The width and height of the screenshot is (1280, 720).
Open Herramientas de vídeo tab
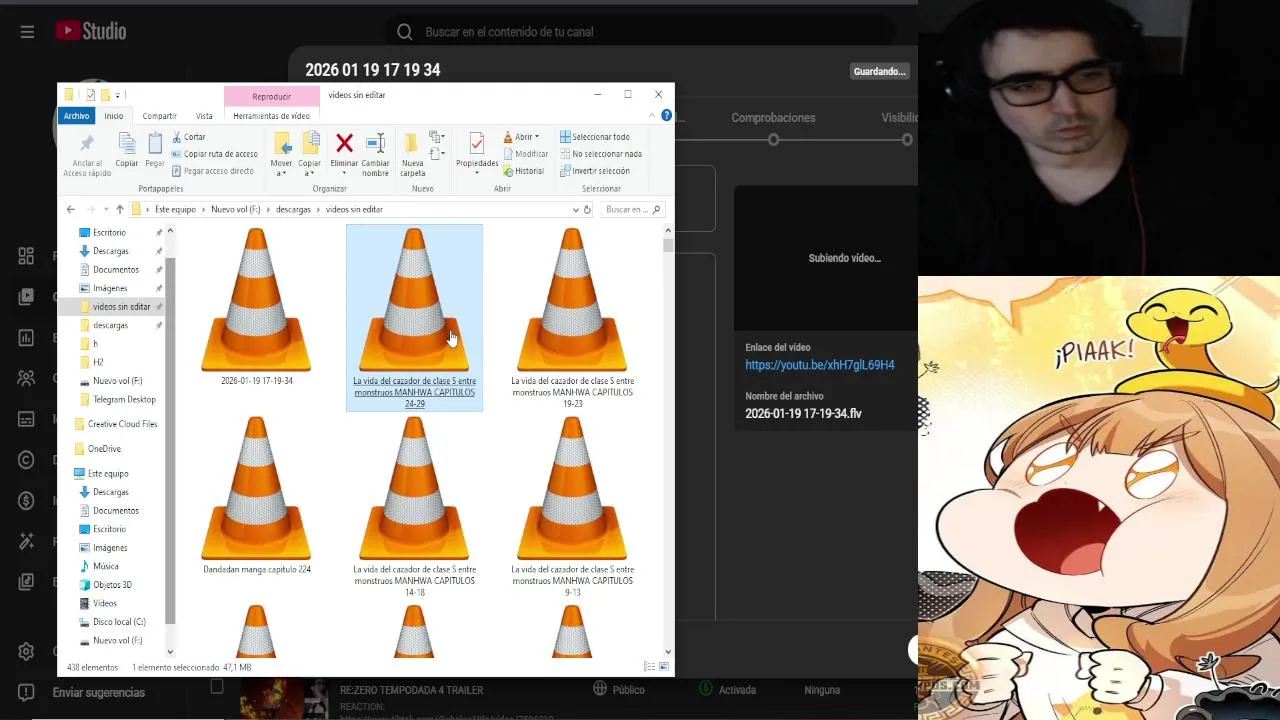(271, 116)
